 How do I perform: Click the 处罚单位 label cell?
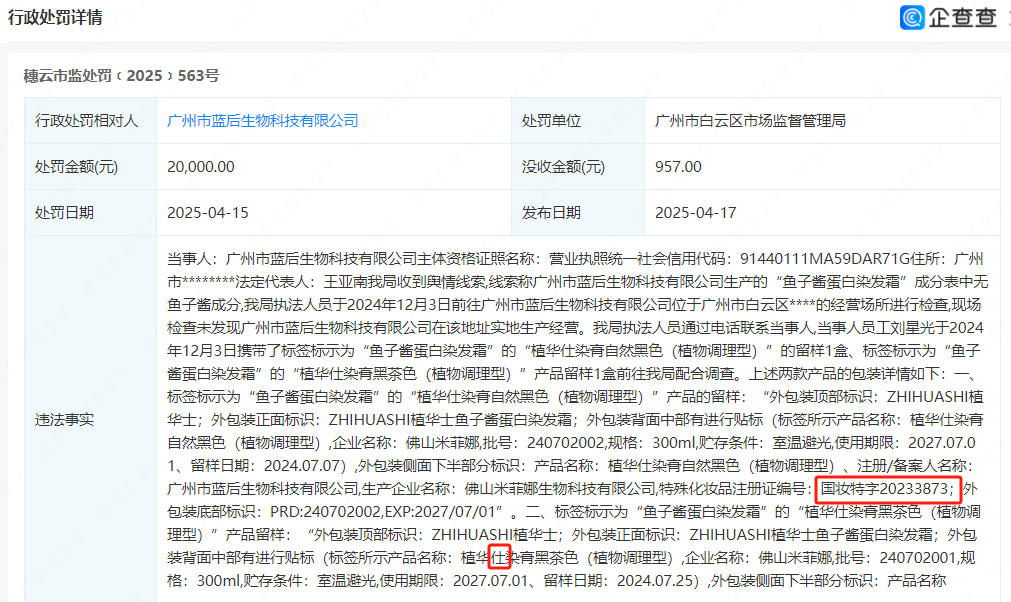pos(578,121)
